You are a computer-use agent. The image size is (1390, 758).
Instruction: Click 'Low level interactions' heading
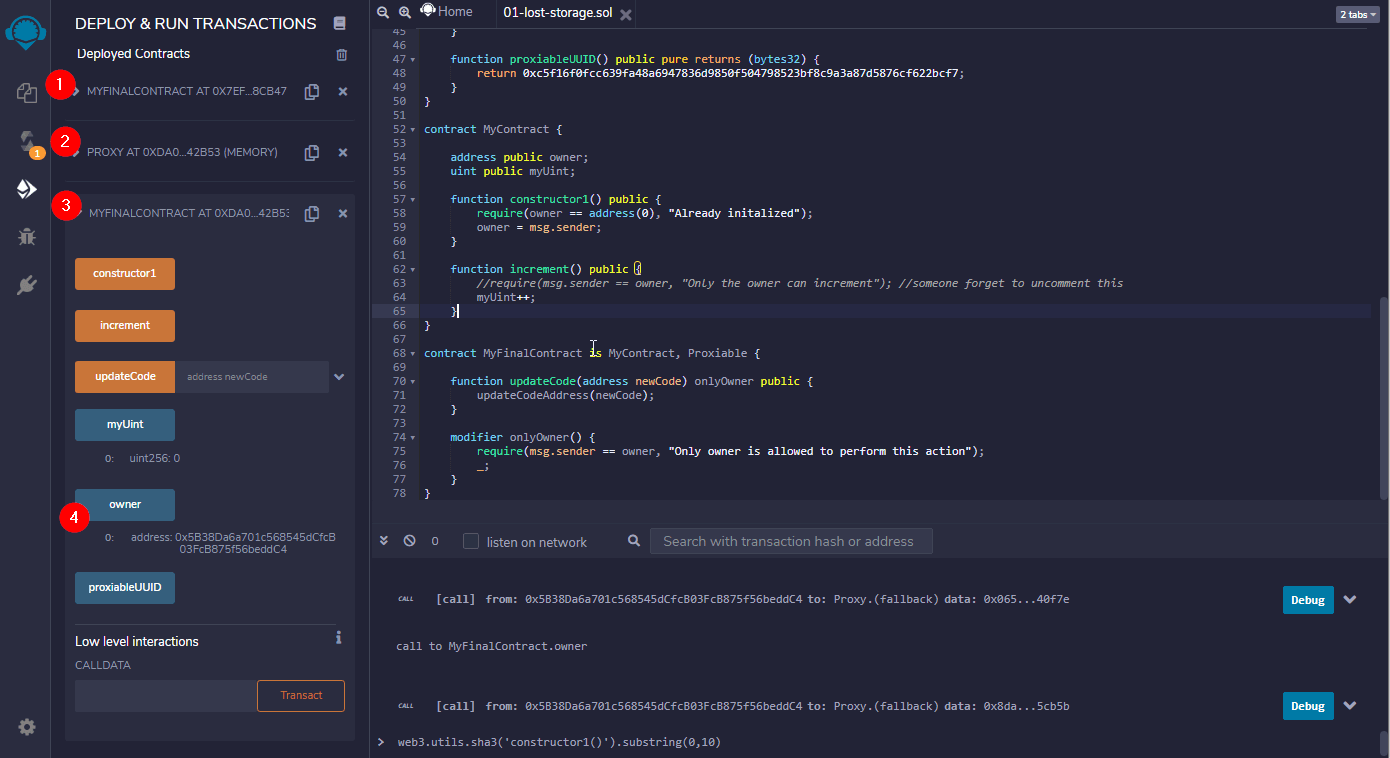click(137, 641)
